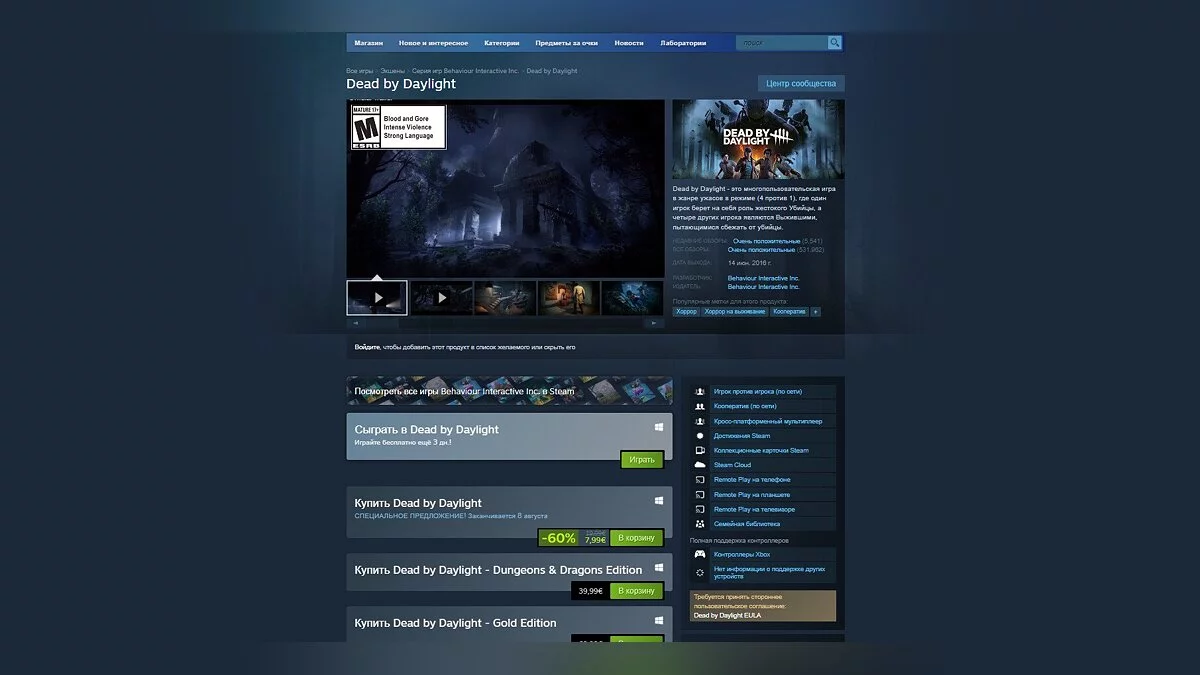Select the third screenshot thumbnail

coord(505,297)
